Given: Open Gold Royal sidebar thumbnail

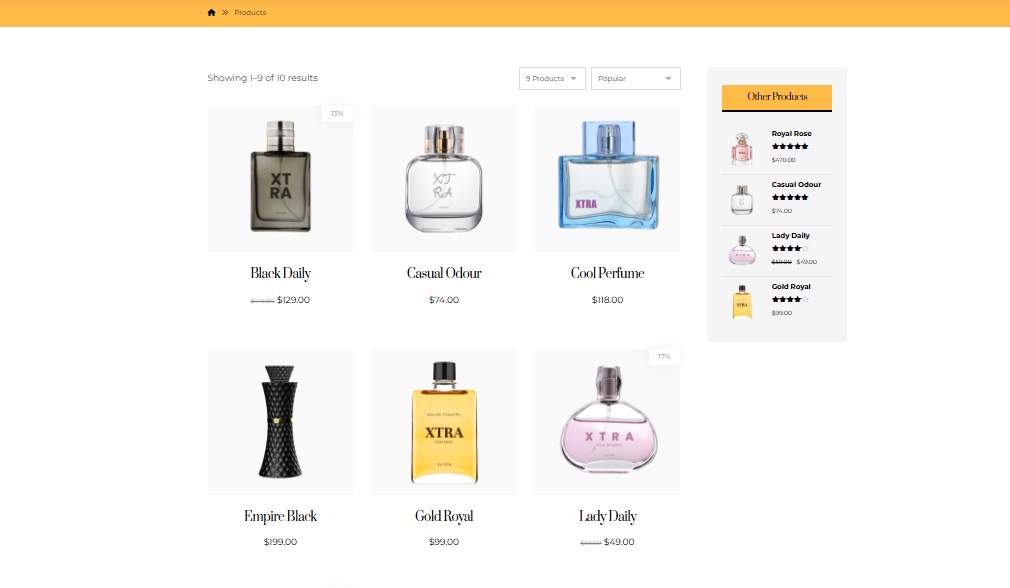Looking at the screenshot, I should tap(741, 301).
